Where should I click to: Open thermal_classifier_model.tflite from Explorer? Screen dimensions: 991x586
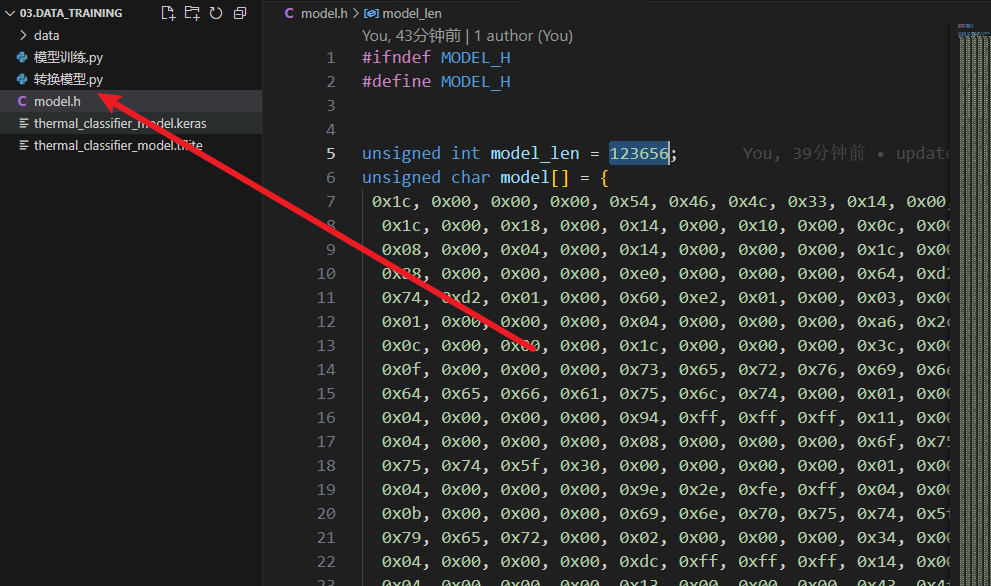[x=118, y=145]
